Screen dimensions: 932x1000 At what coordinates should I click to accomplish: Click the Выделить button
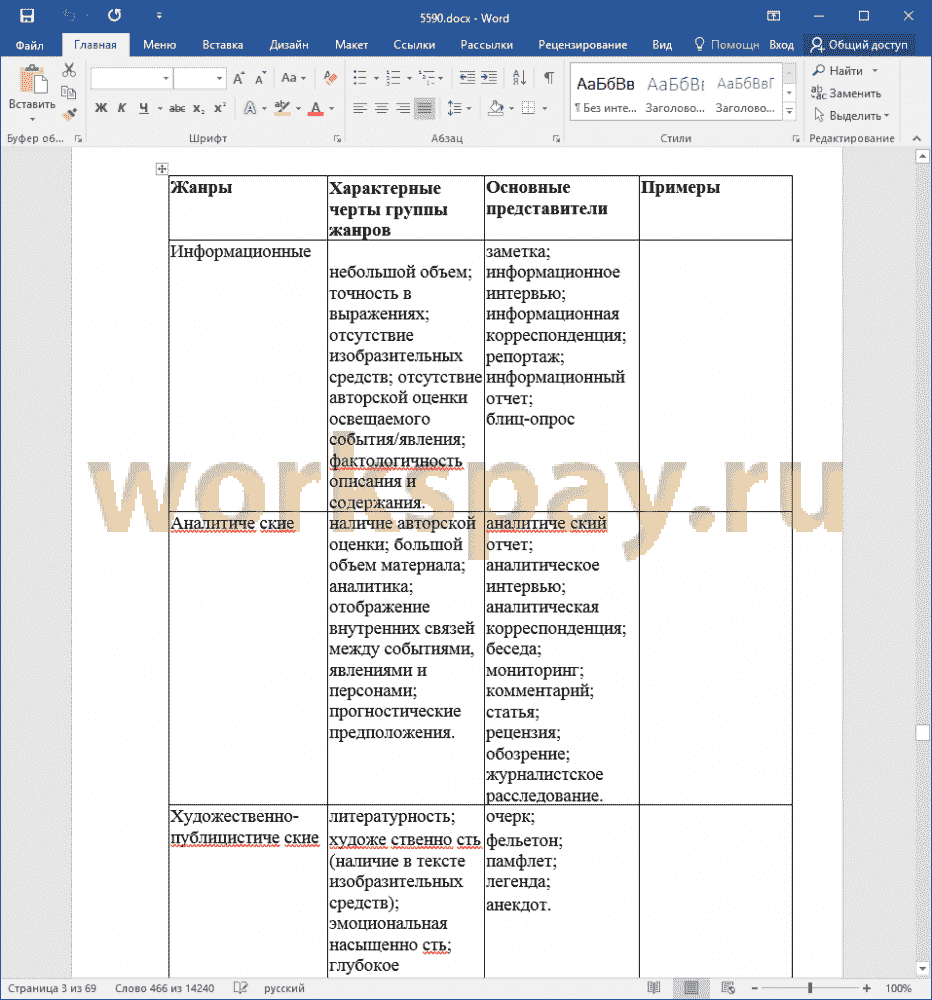[x=851, y=115]
